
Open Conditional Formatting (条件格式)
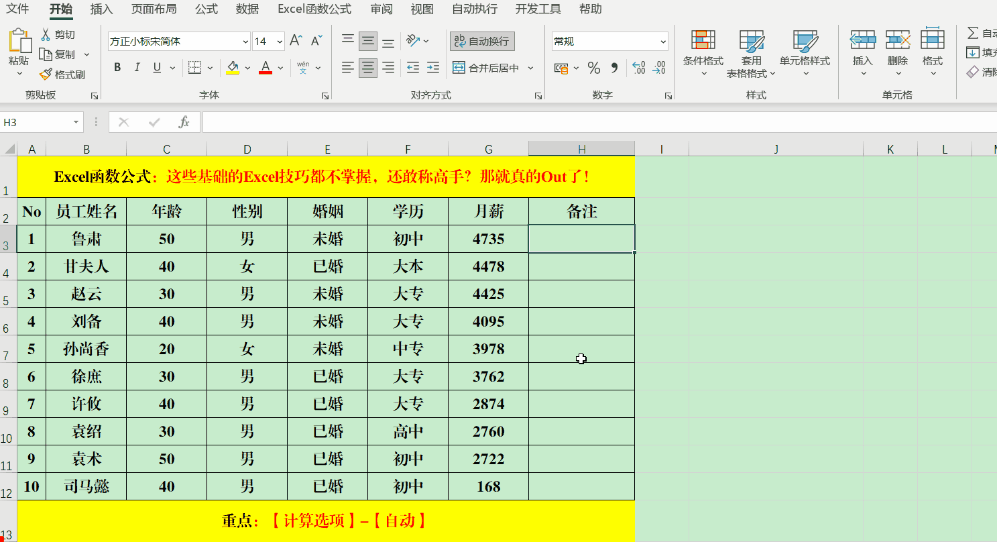[x=703, y=54]
